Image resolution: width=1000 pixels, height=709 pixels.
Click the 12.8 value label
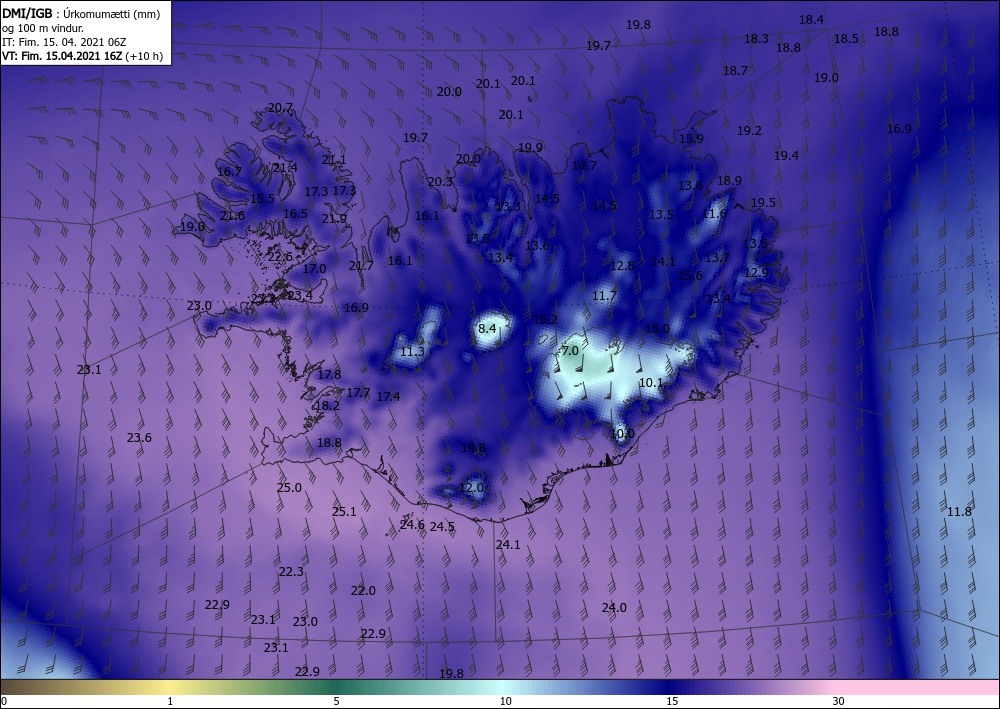click(x=622, y=265)
